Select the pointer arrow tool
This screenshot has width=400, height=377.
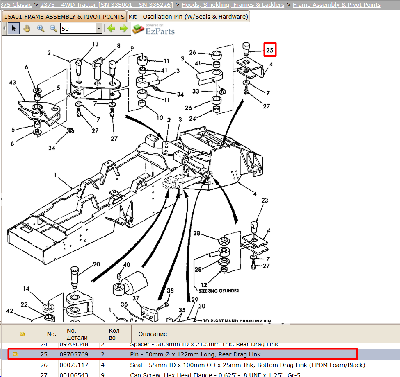pyautogui.click(x=13, y=29)
